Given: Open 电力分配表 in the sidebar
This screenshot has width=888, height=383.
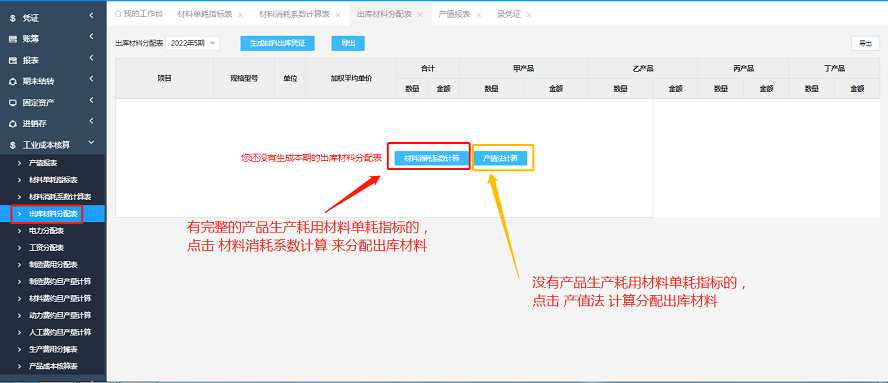Looking at the screenshot, I should tap(46, 231).
